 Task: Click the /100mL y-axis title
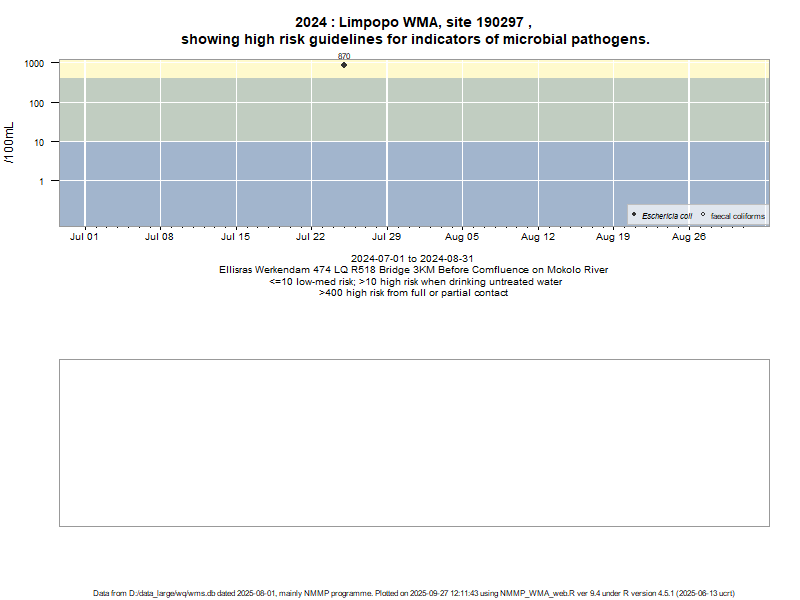coord(10,142)
